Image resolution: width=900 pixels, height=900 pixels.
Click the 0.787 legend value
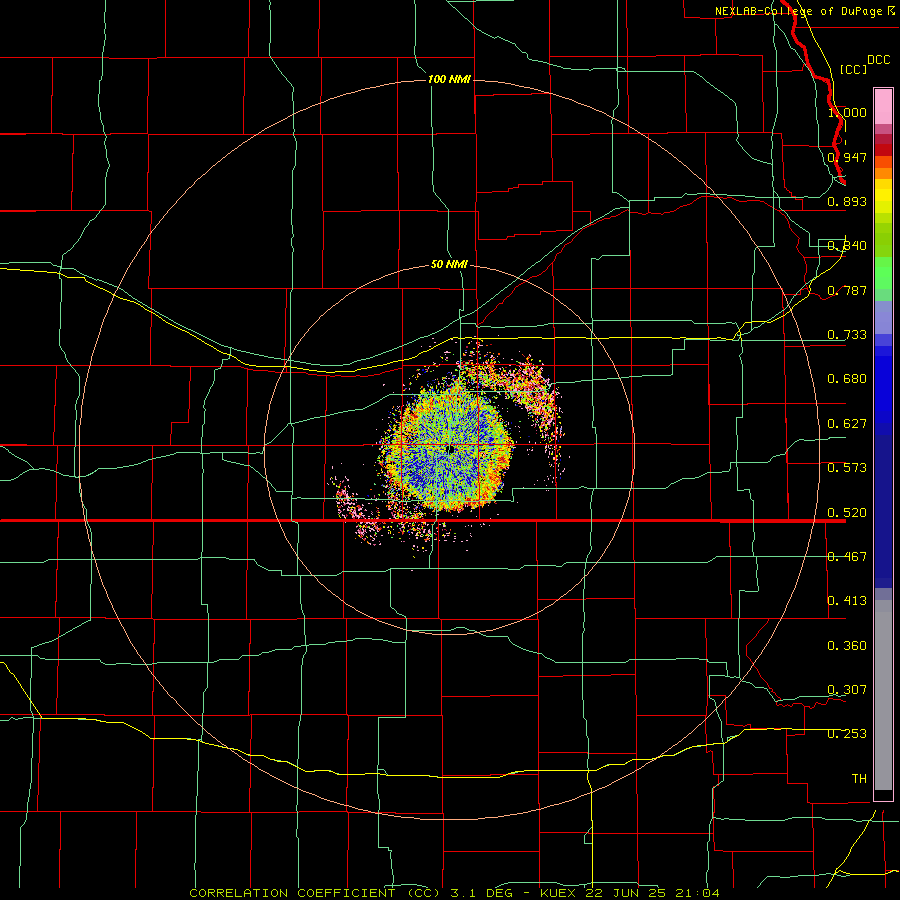click(x=847, y=290)
